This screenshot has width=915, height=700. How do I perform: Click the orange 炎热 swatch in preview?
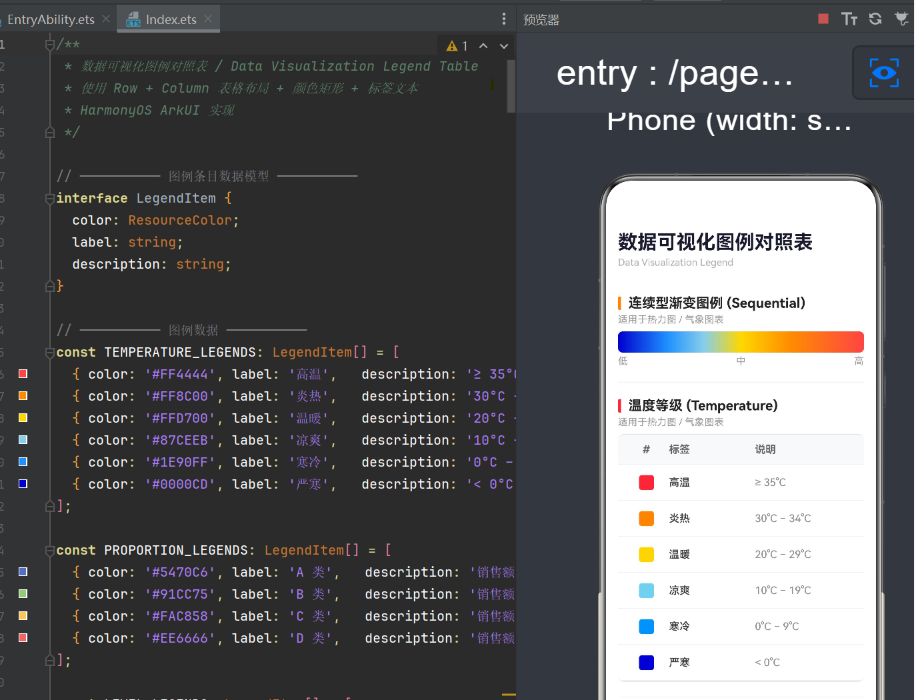(646, 519)
